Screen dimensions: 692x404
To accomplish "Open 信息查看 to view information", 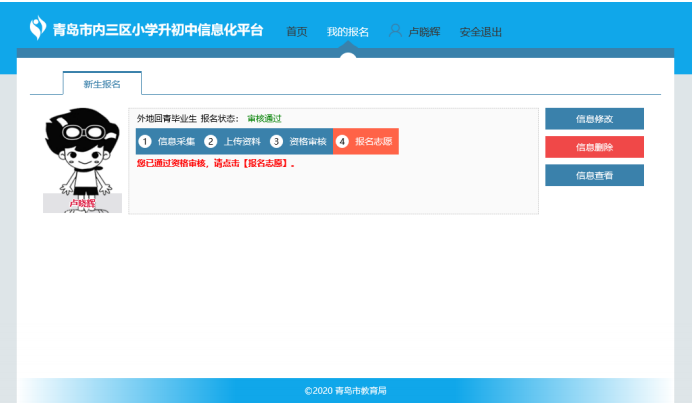I will [594, 176].
